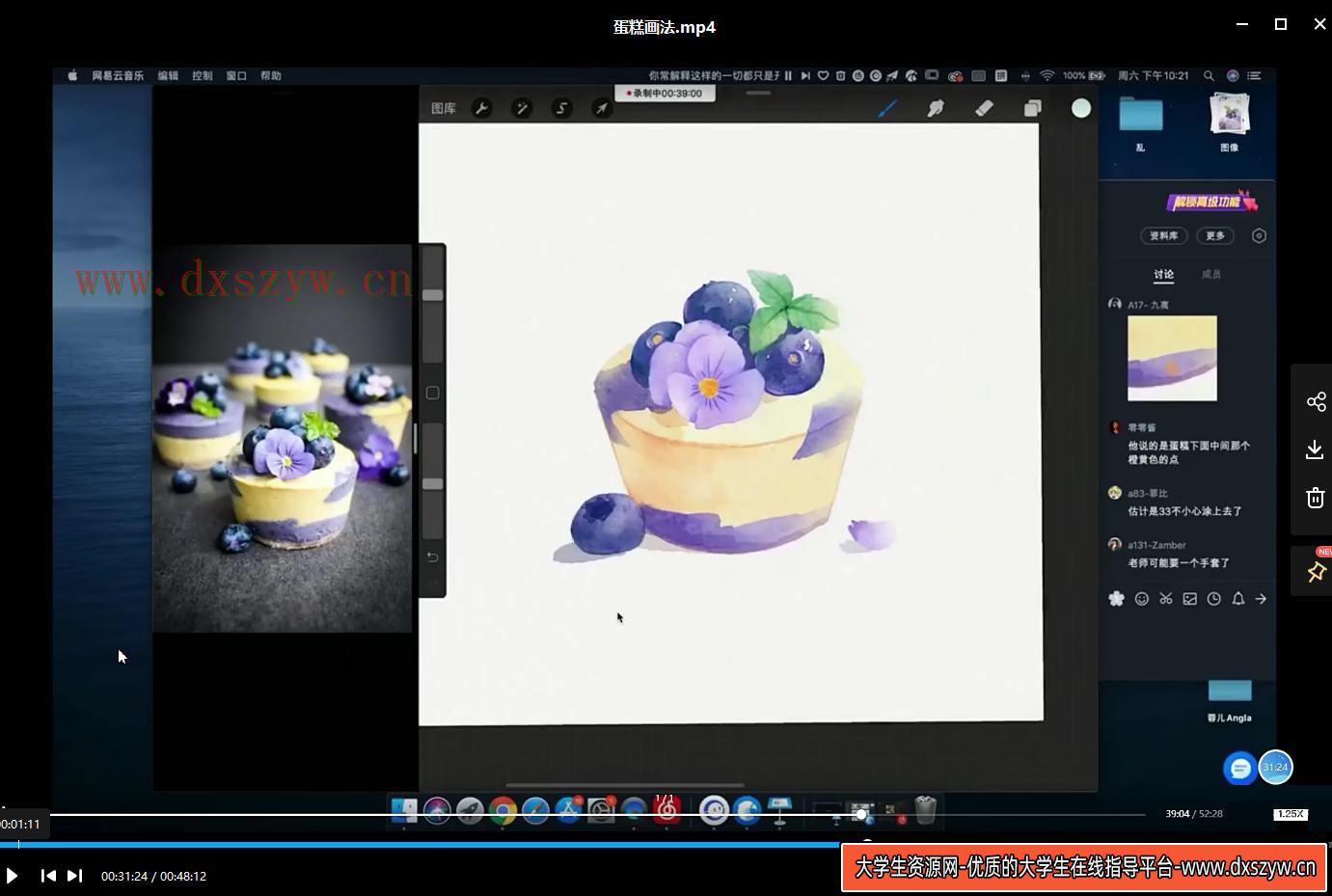Click comment 老师可能要一个手套了
Screen dimensions: 1332x896
pos(1179,562)
